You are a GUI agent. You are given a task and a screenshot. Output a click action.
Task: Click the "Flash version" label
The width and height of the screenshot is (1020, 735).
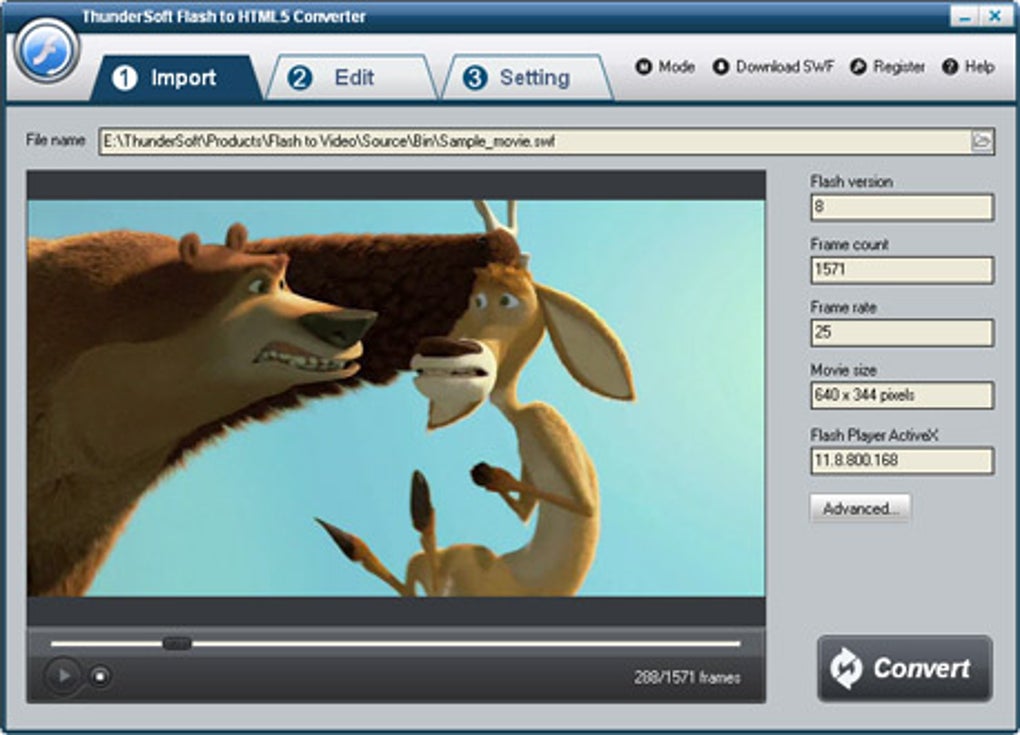852,182
